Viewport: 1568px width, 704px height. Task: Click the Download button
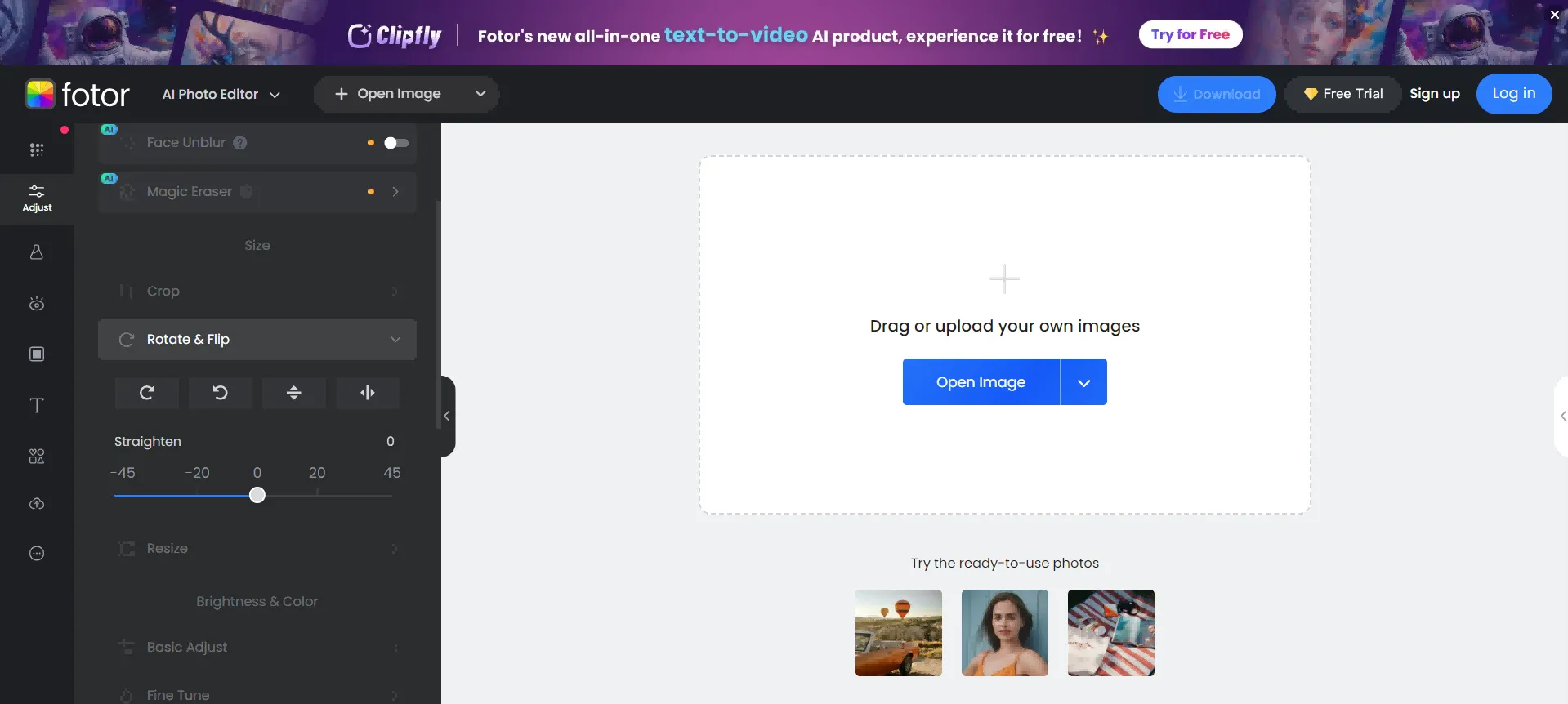[x=1217, y=95]
